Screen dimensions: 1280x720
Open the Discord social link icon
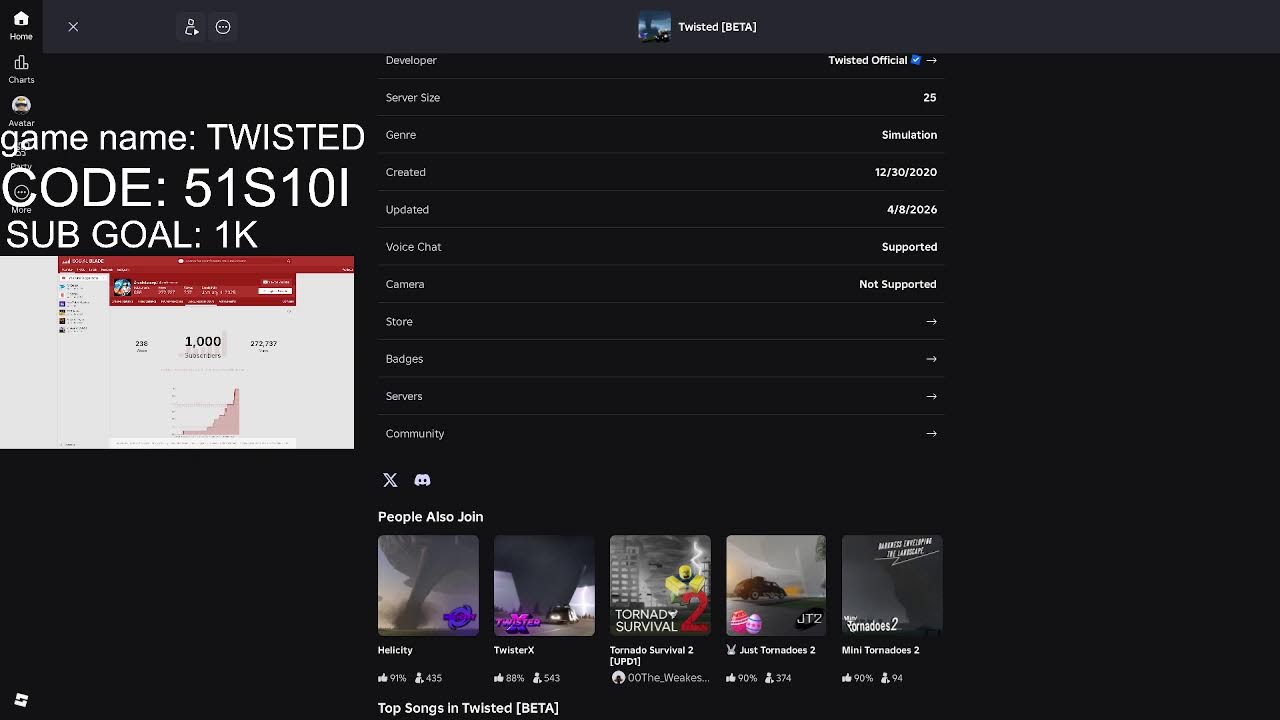[422, 480]
